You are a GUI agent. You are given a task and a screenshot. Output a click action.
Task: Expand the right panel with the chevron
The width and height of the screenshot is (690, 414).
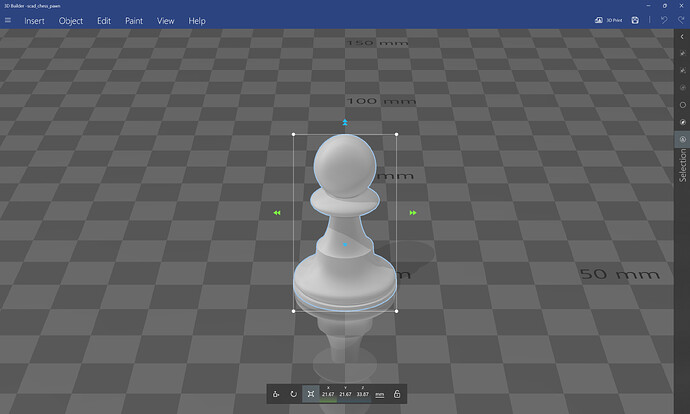coord(682,35)
